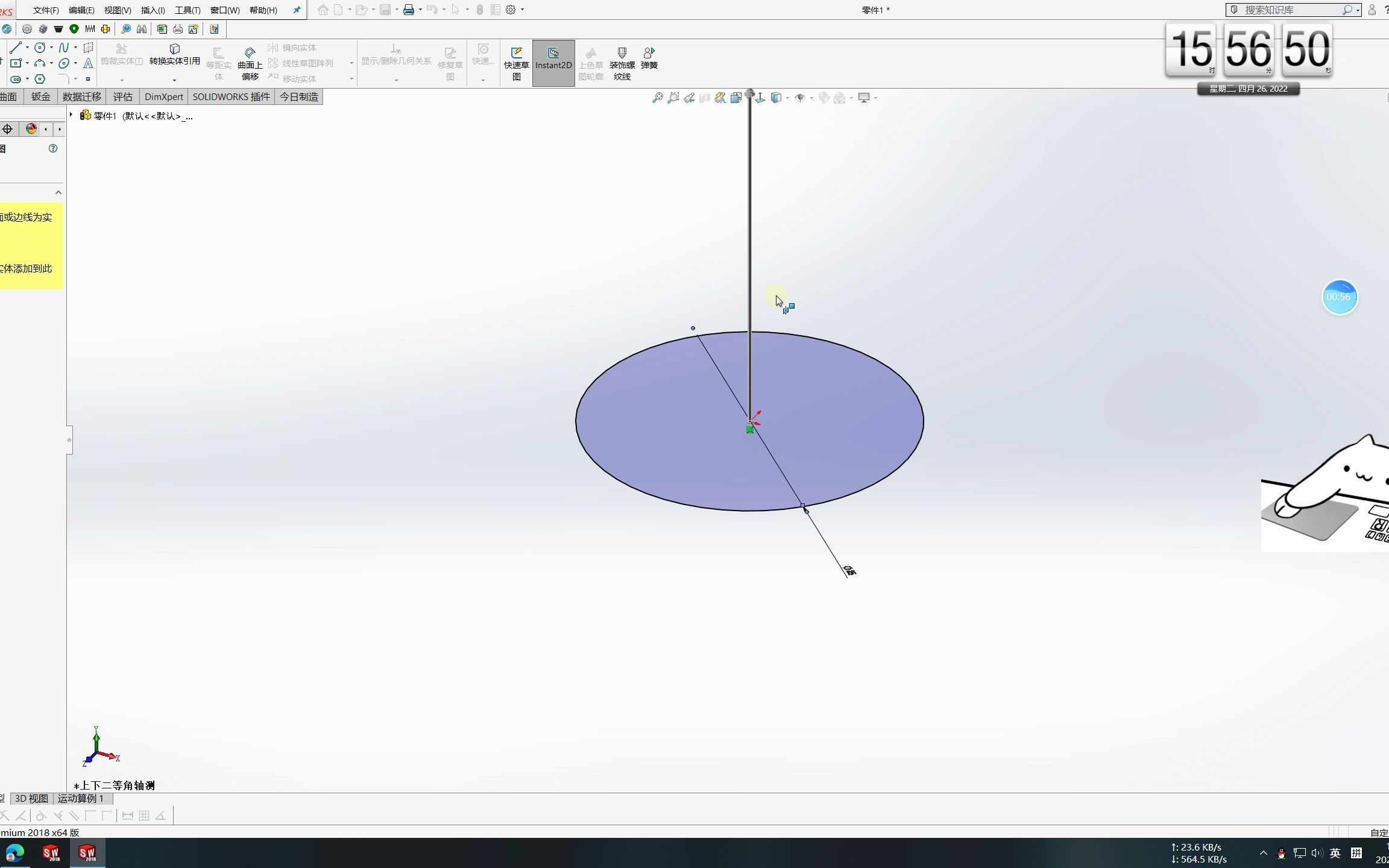
Task: Open the Circle tool dropdown arrow
Action: (51, 48)
